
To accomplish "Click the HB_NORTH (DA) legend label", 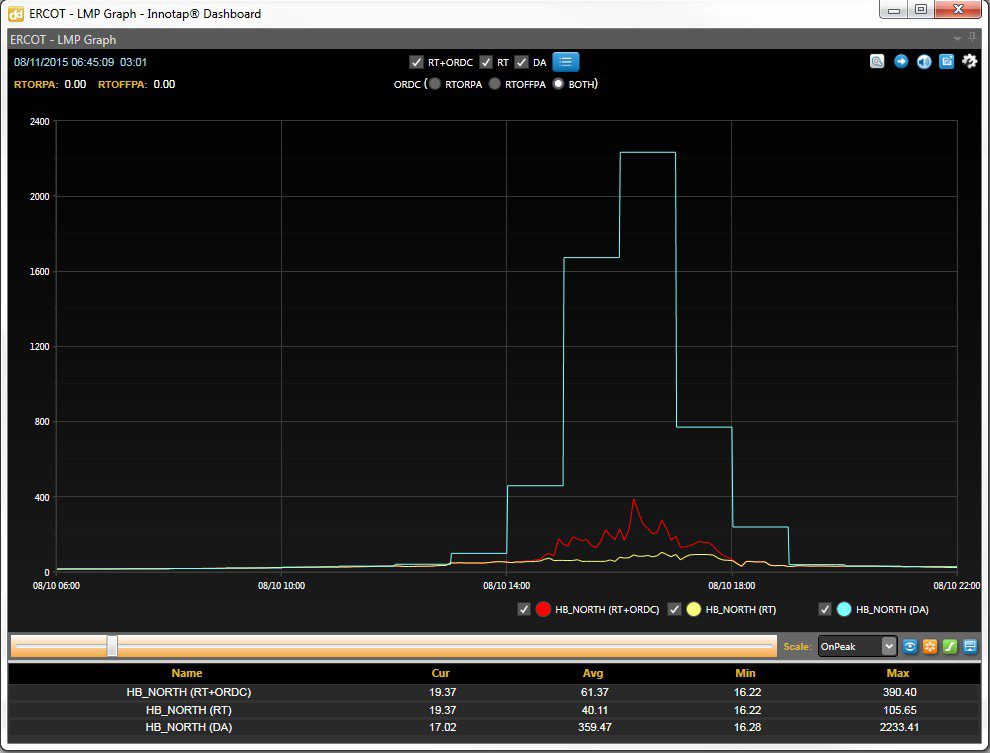I will pyautogui.click(x=892, y=609).
